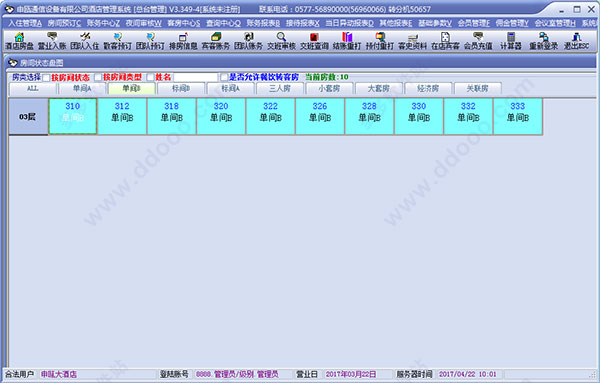The width and height of the screenshot is (600, 383).
Task: Check the 是否允许餐饮转客房 checkbox
Action: pos(224,77)
